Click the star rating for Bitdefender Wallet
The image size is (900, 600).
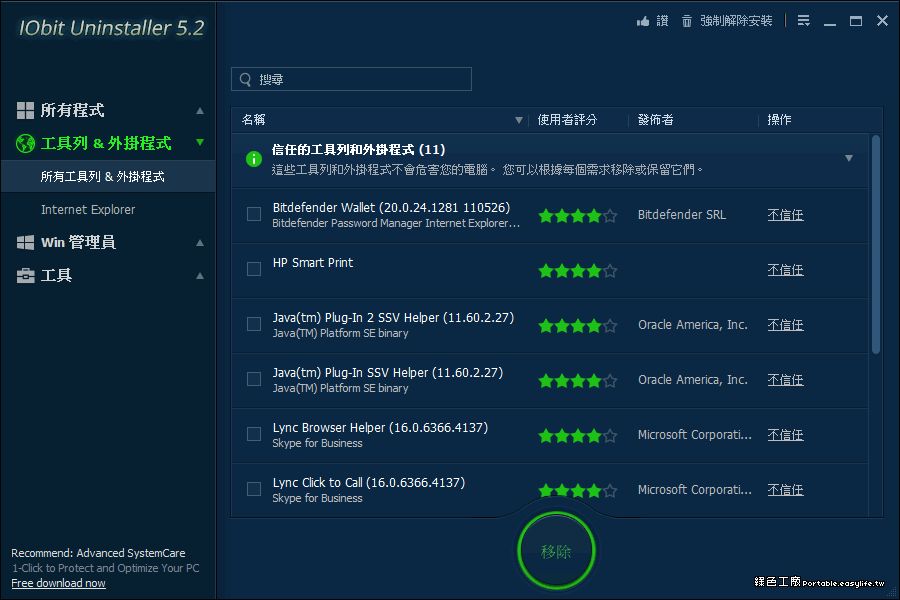(578, 216)
